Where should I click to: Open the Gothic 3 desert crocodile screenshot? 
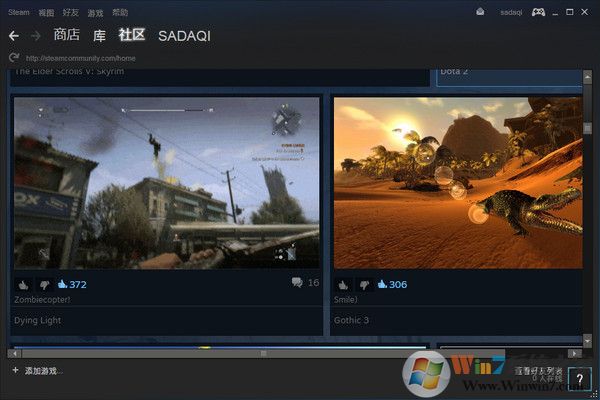click(458, 183)
